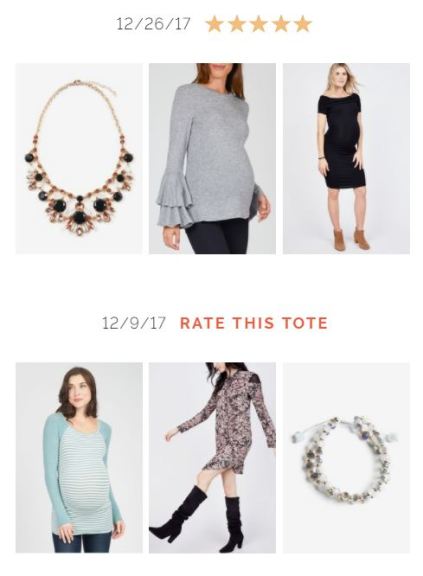The height and width of the screenshot is (576, 423).
Task: Click the blonde model's face in the black dress photo
Action: 338,78
